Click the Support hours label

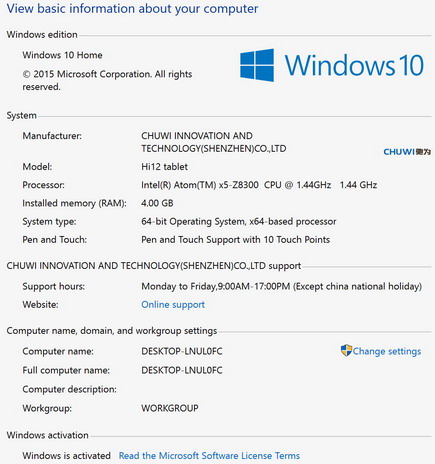coord(54,286)
